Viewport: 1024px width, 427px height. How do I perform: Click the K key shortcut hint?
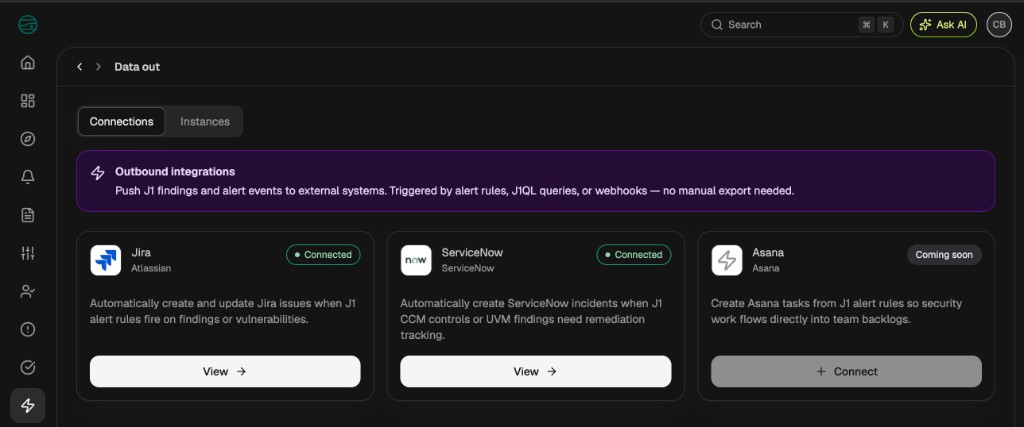click(886, 25)
